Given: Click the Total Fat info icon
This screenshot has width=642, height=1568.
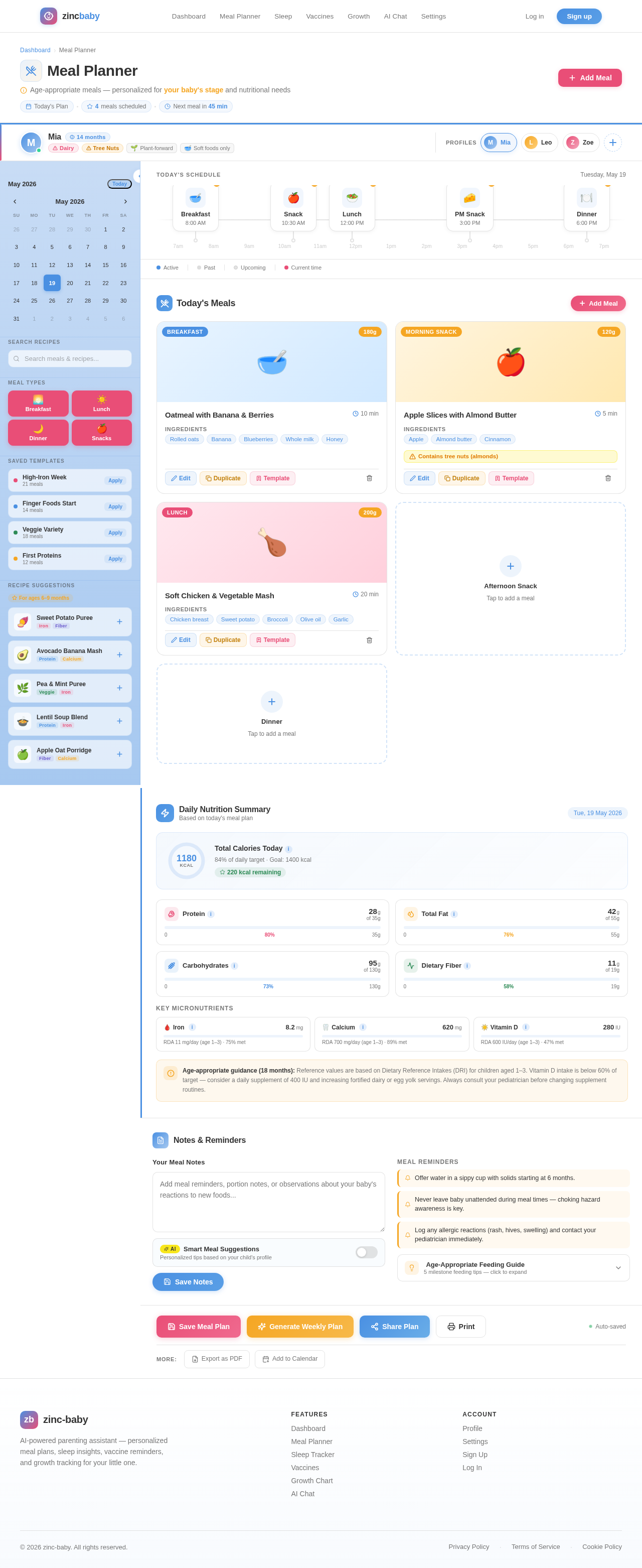Looking at the screenshot, I should 454,914.
